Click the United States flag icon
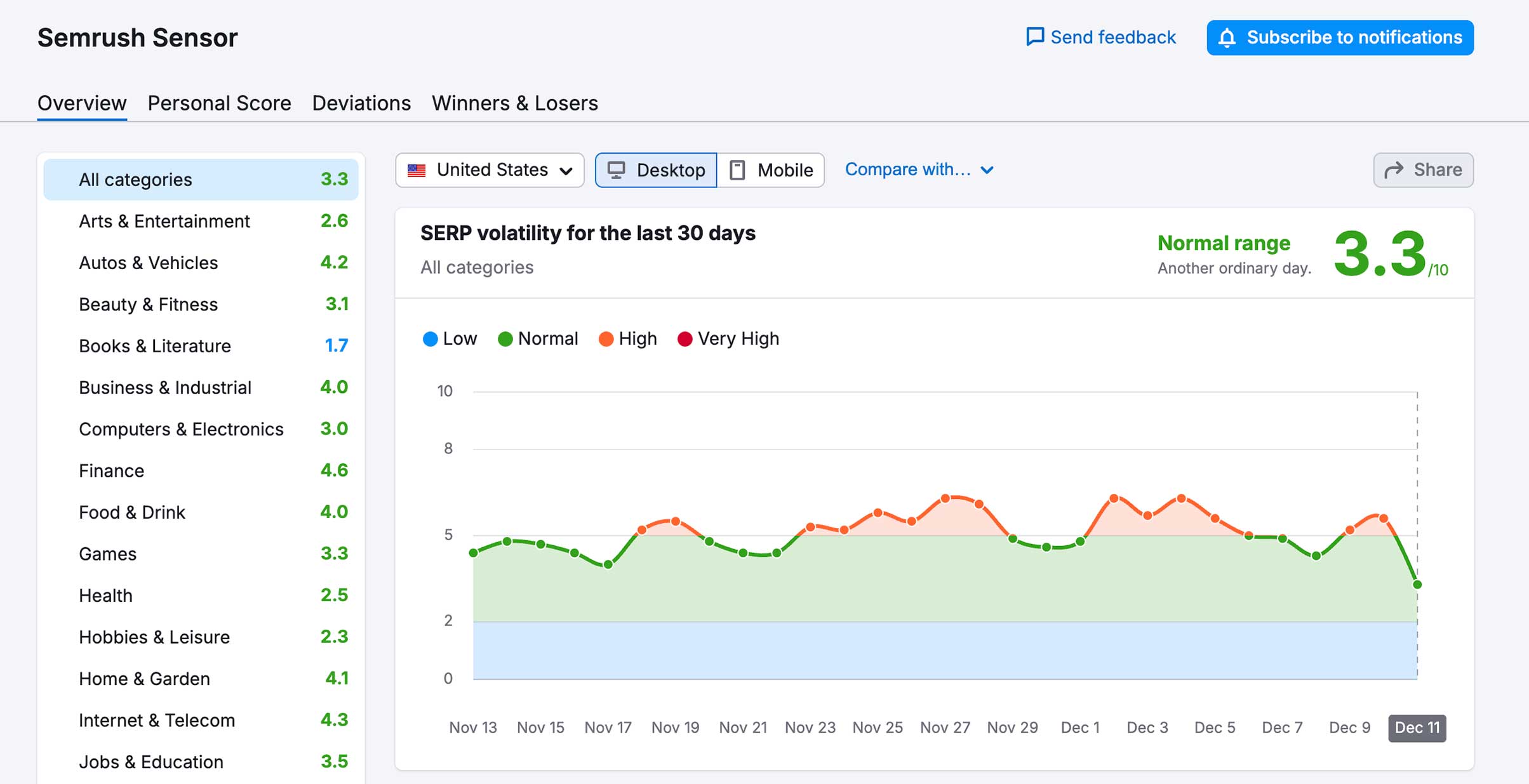1529x784 pixels. coord(417,170)
